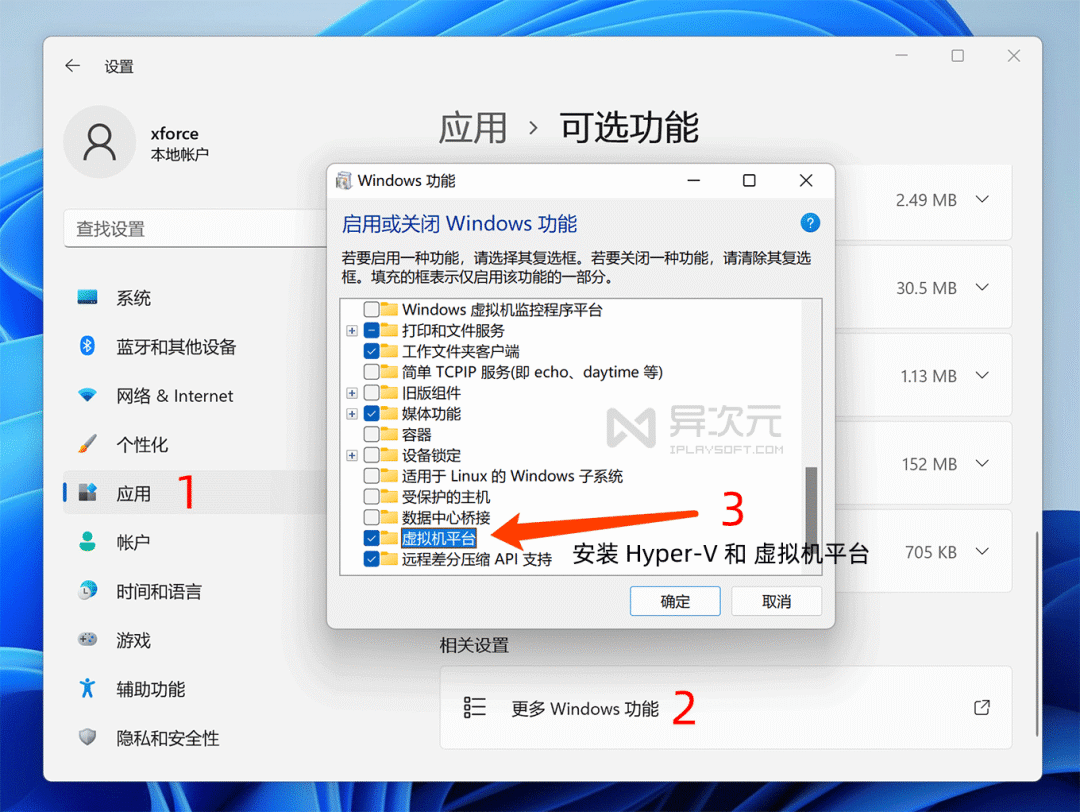Click 确定 in Windows 功能 dialog
The height and width of the screenshot is (812, 1080).
pos(675,601)
